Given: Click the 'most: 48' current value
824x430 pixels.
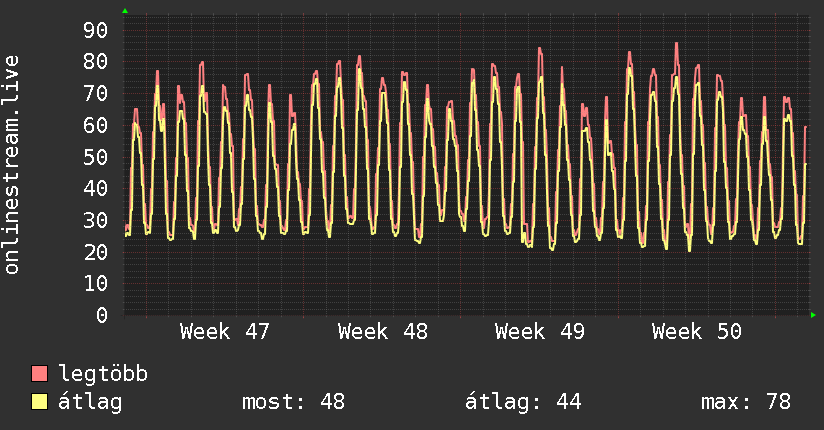Looking at the screenshot, I should 293,402.
